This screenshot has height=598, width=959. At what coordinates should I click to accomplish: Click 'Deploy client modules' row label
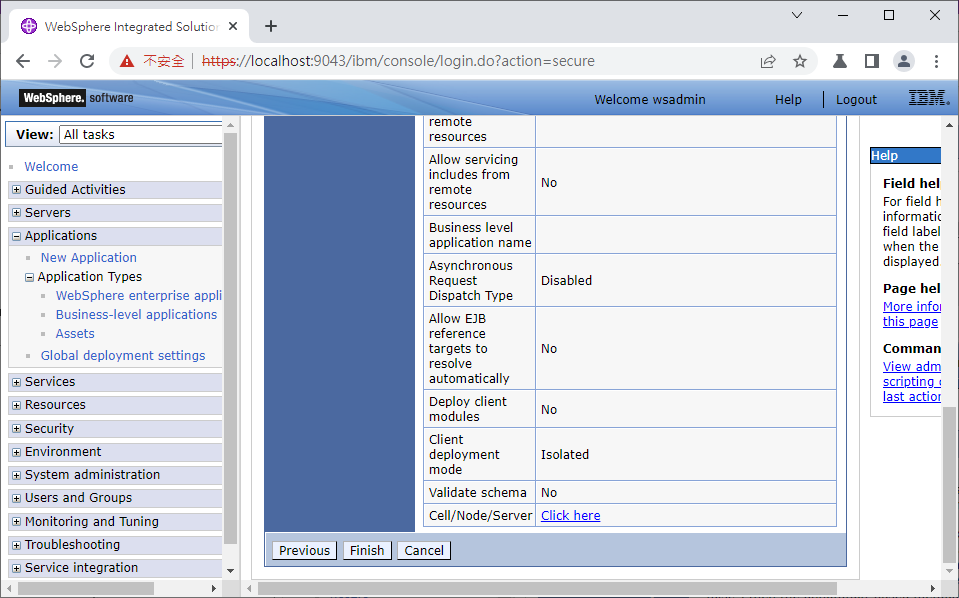point(468,409)
